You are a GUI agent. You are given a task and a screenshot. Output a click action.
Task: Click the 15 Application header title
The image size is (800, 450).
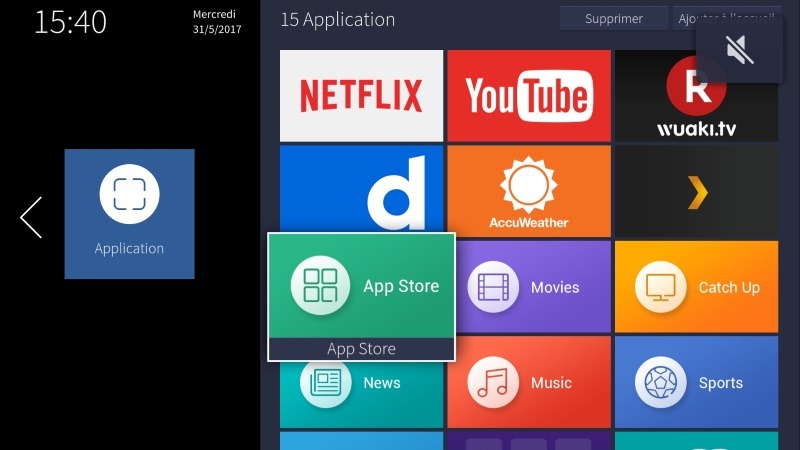coord(337,20)
